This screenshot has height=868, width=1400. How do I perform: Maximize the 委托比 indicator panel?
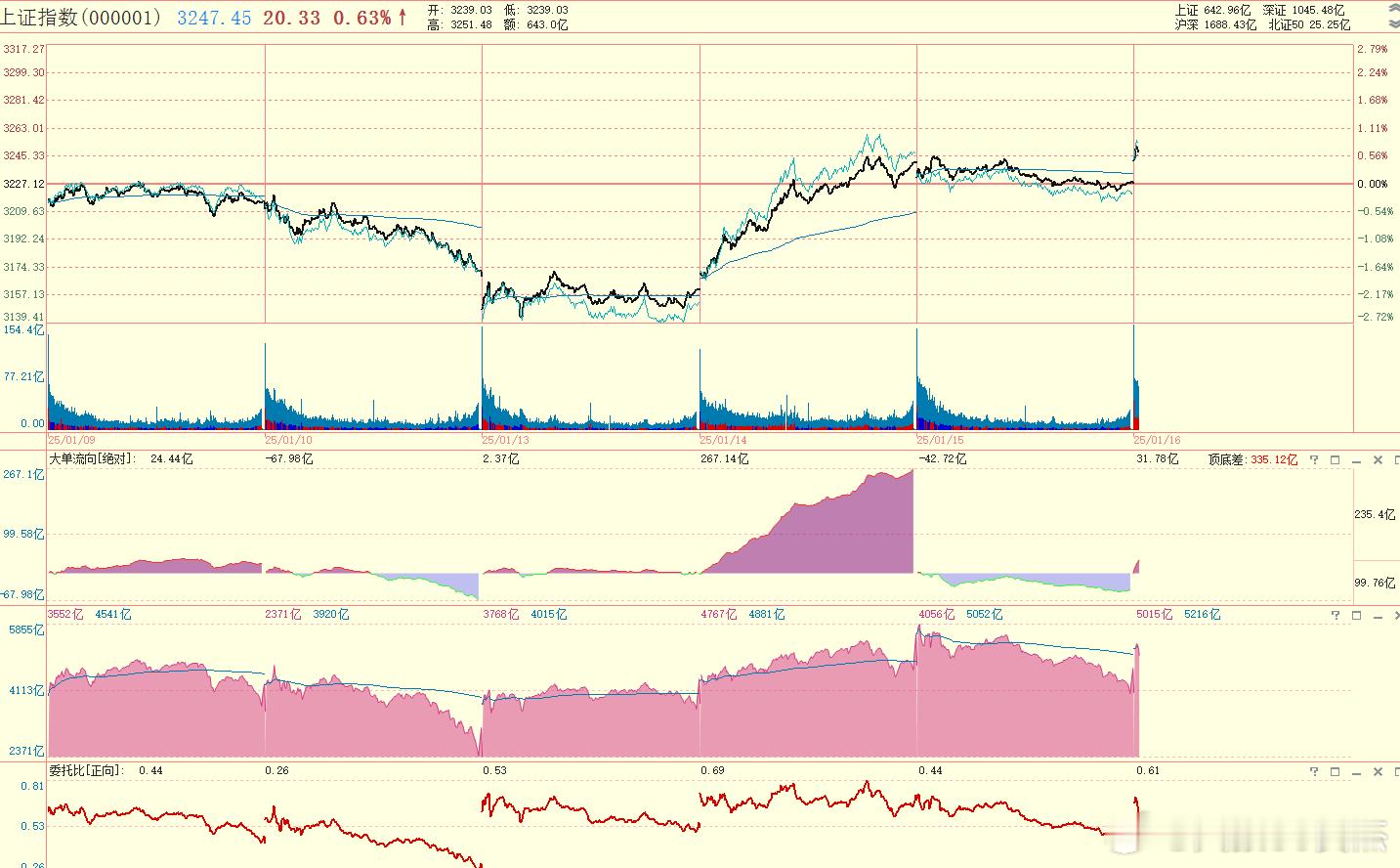pyautogui.click(x=1336, y=771)
